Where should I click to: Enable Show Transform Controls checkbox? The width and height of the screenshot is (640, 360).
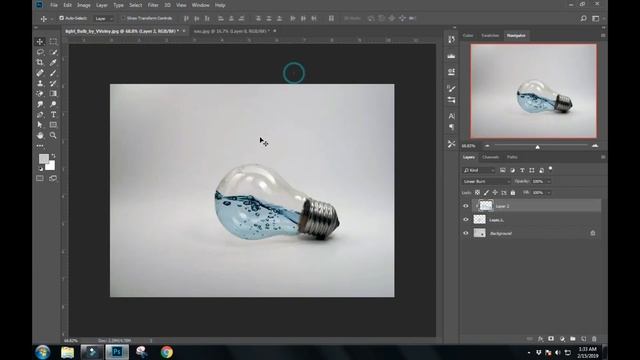click(x=123, y=18)
